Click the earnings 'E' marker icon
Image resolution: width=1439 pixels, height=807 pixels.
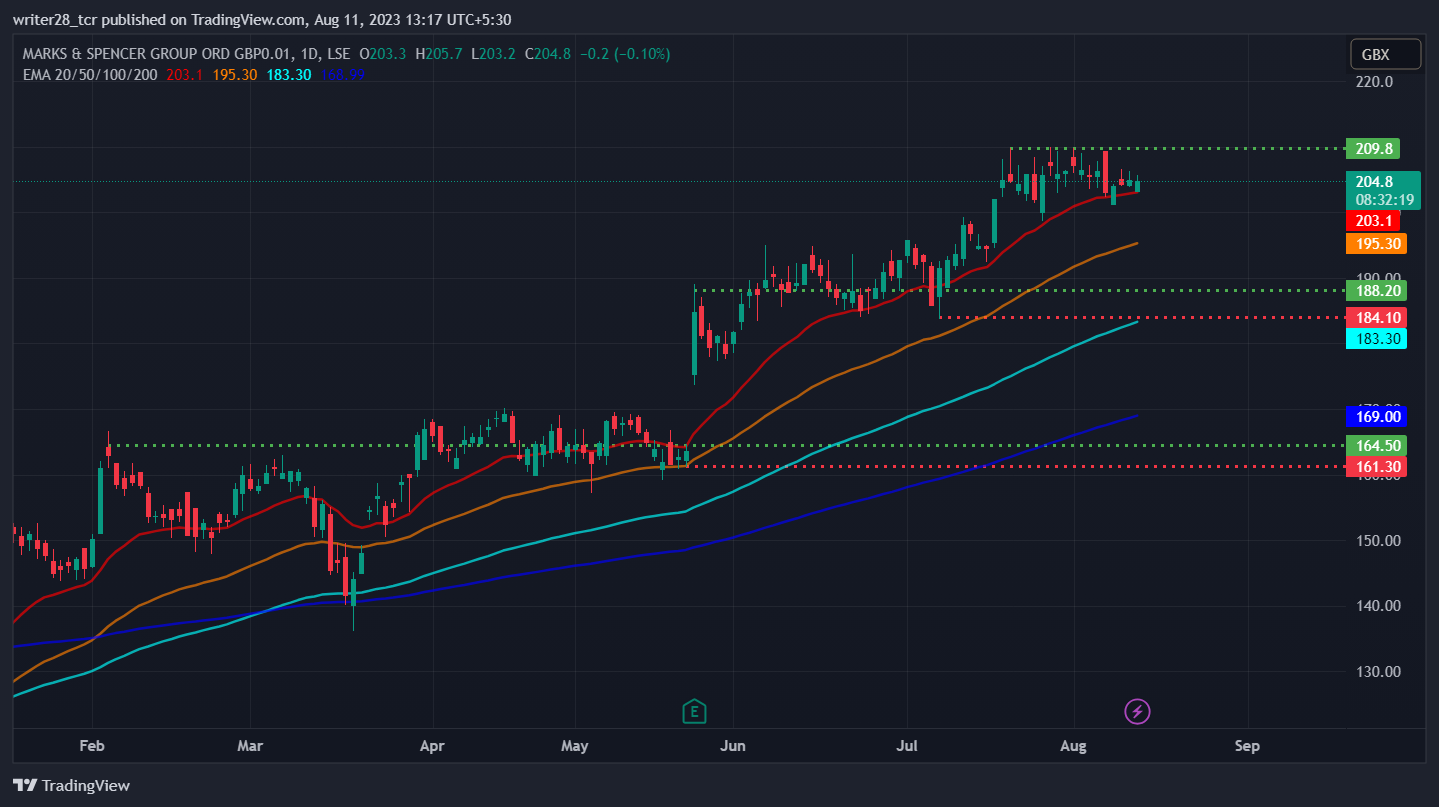point(694,712)
